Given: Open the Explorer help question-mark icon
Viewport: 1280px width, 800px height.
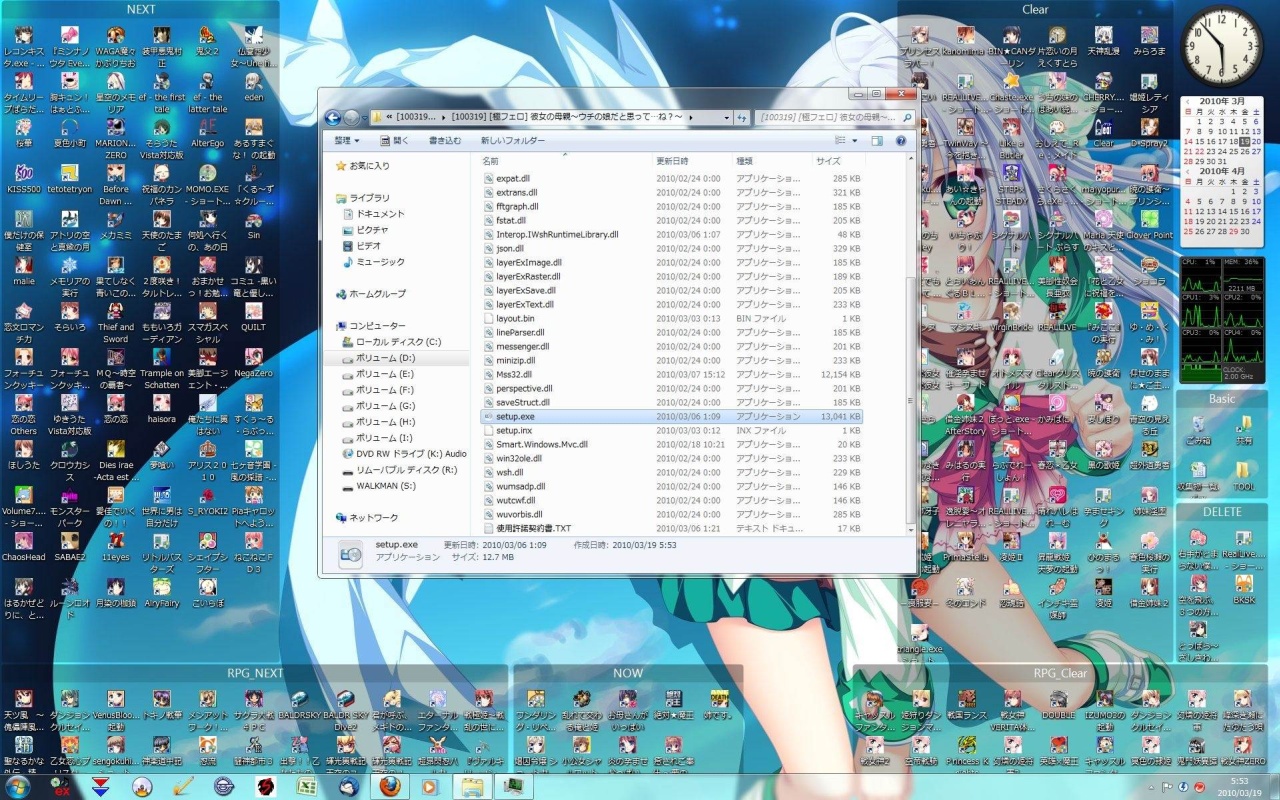Looking at the screenshot, I should click(x=901, y=141).
